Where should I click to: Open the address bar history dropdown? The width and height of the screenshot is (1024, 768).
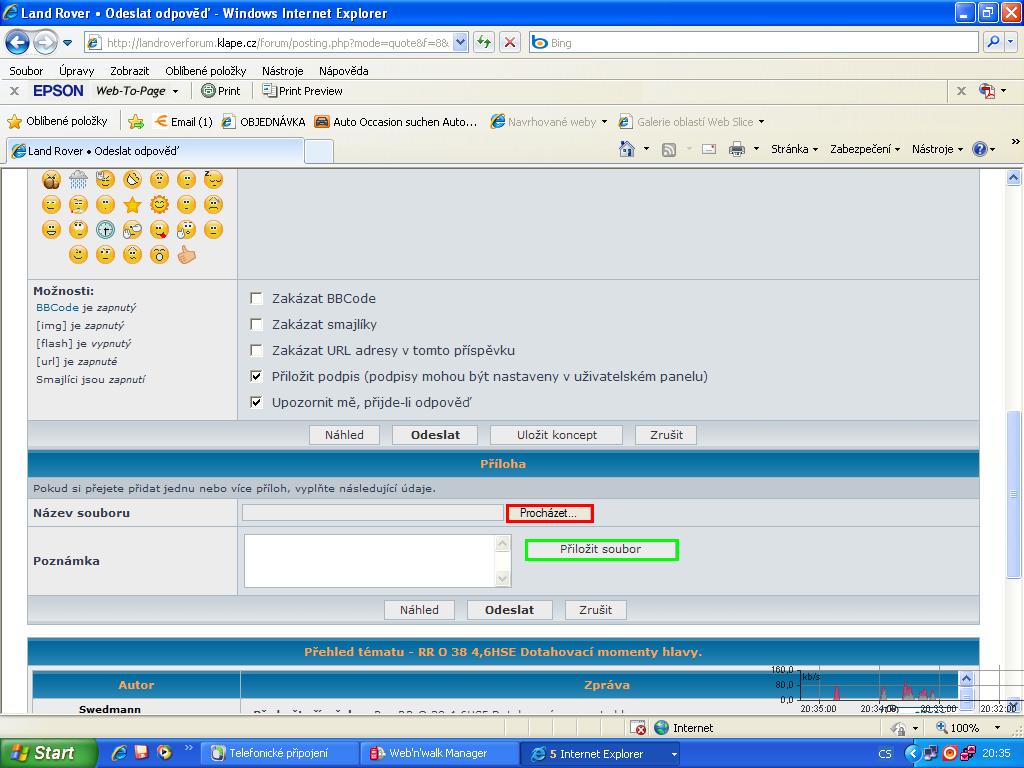click(x=460, y=43)
